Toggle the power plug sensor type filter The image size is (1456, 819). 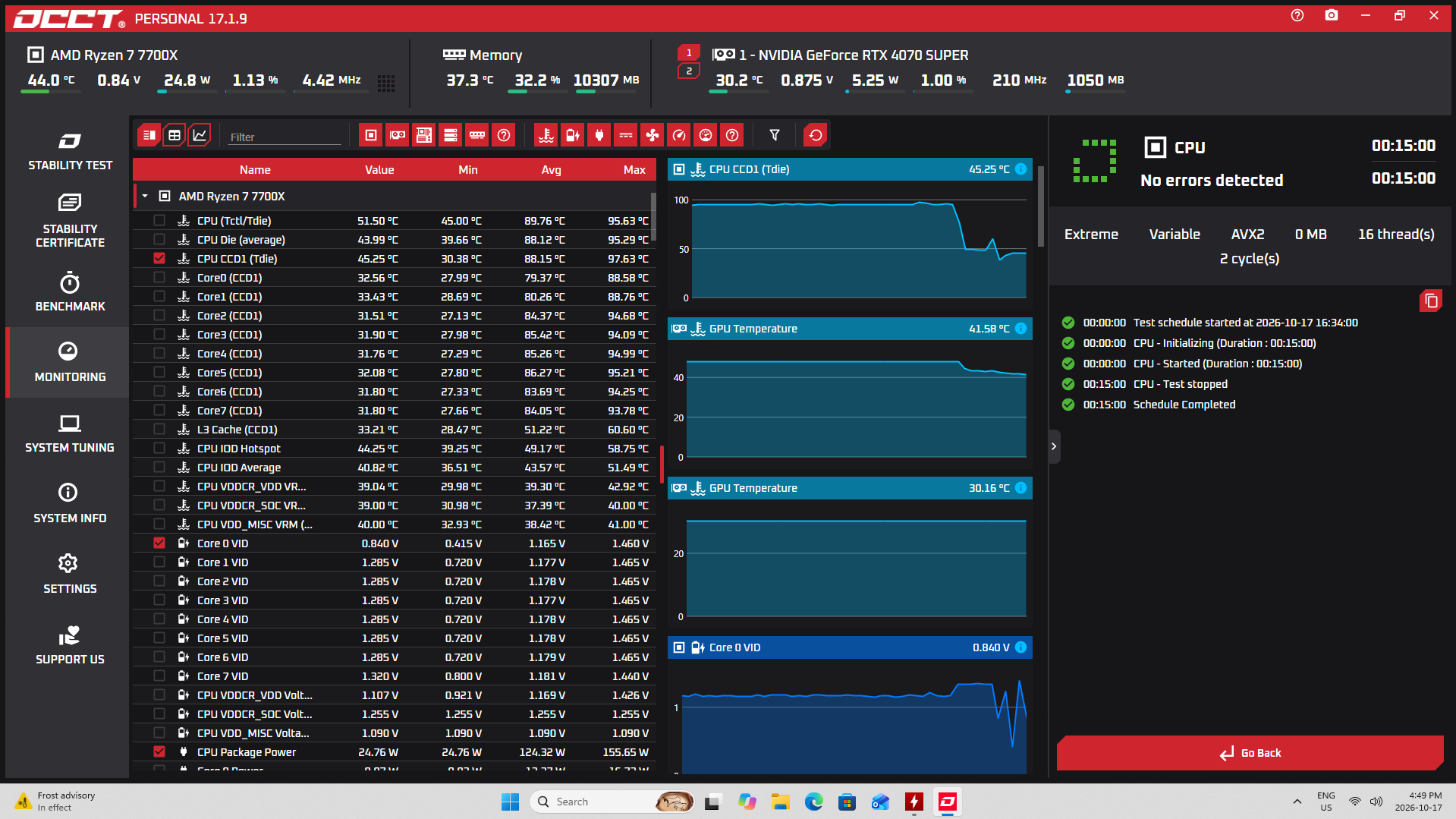click(599, 136)
